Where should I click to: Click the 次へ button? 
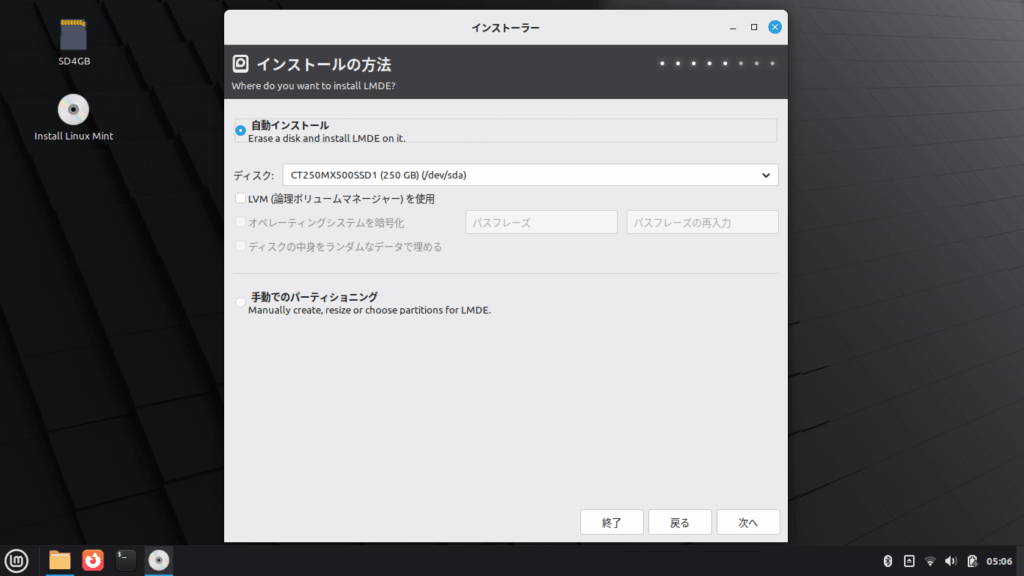point(748,522)
